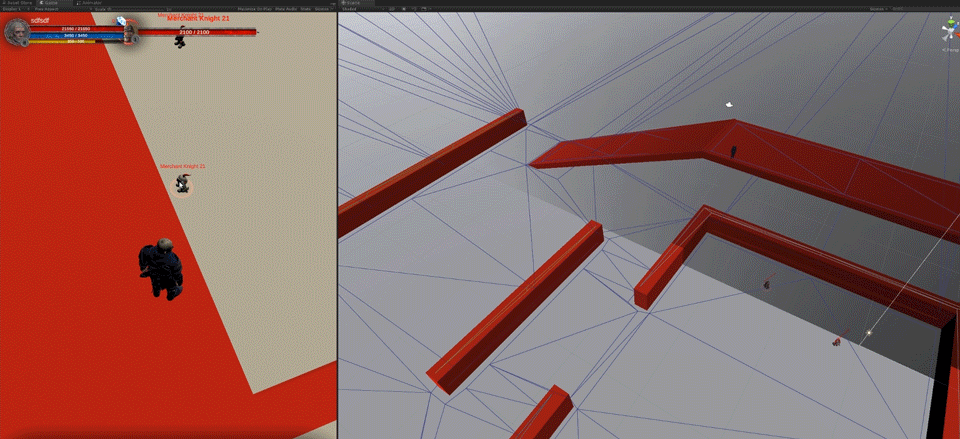Select the light gizmo in Scene view
The width and height of the screenshot is (960, 439).
(x=869, y=332)
